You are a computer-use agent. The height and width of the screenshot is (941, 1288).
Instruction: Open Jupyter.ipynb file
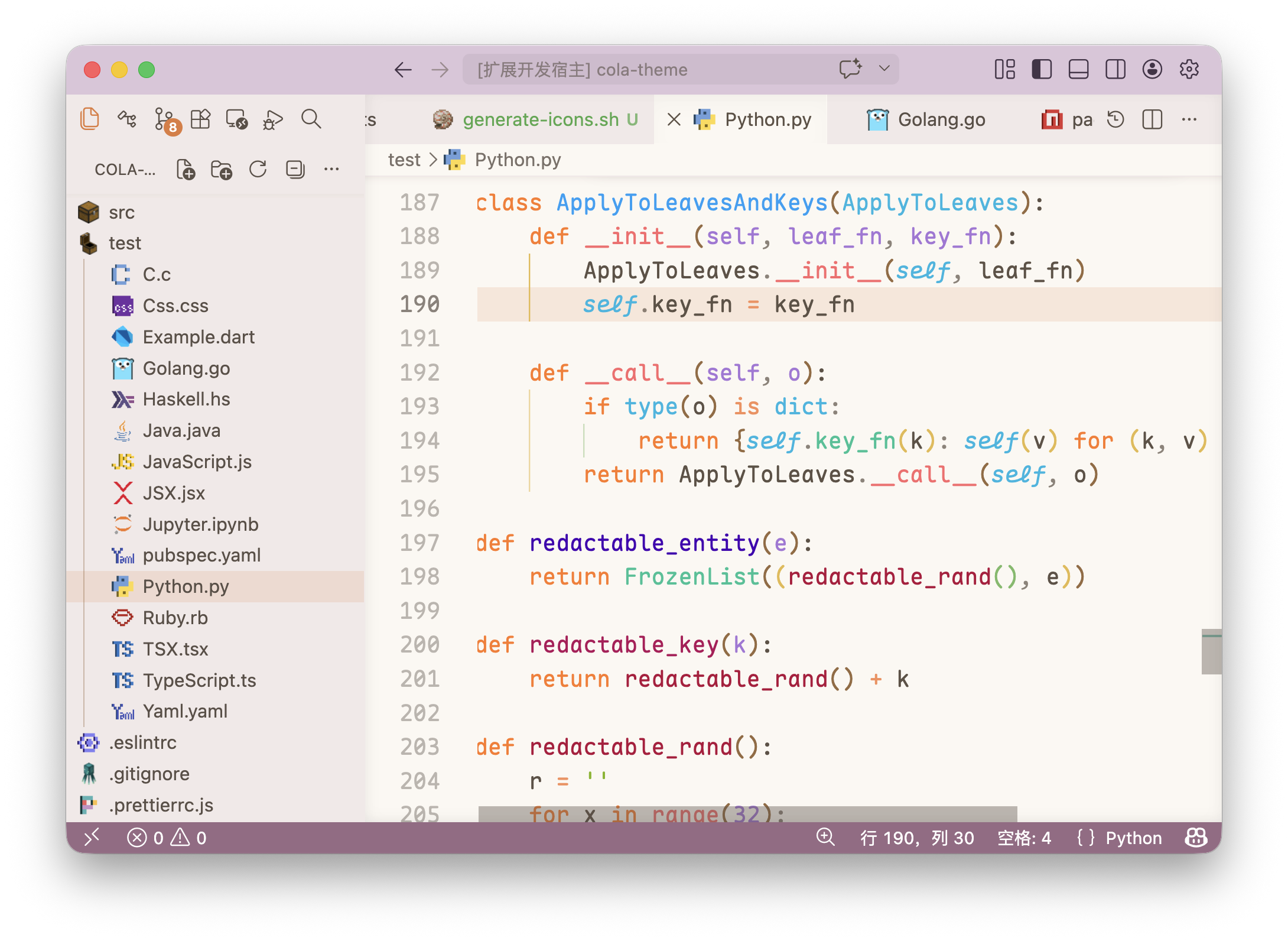click(216, 524)
